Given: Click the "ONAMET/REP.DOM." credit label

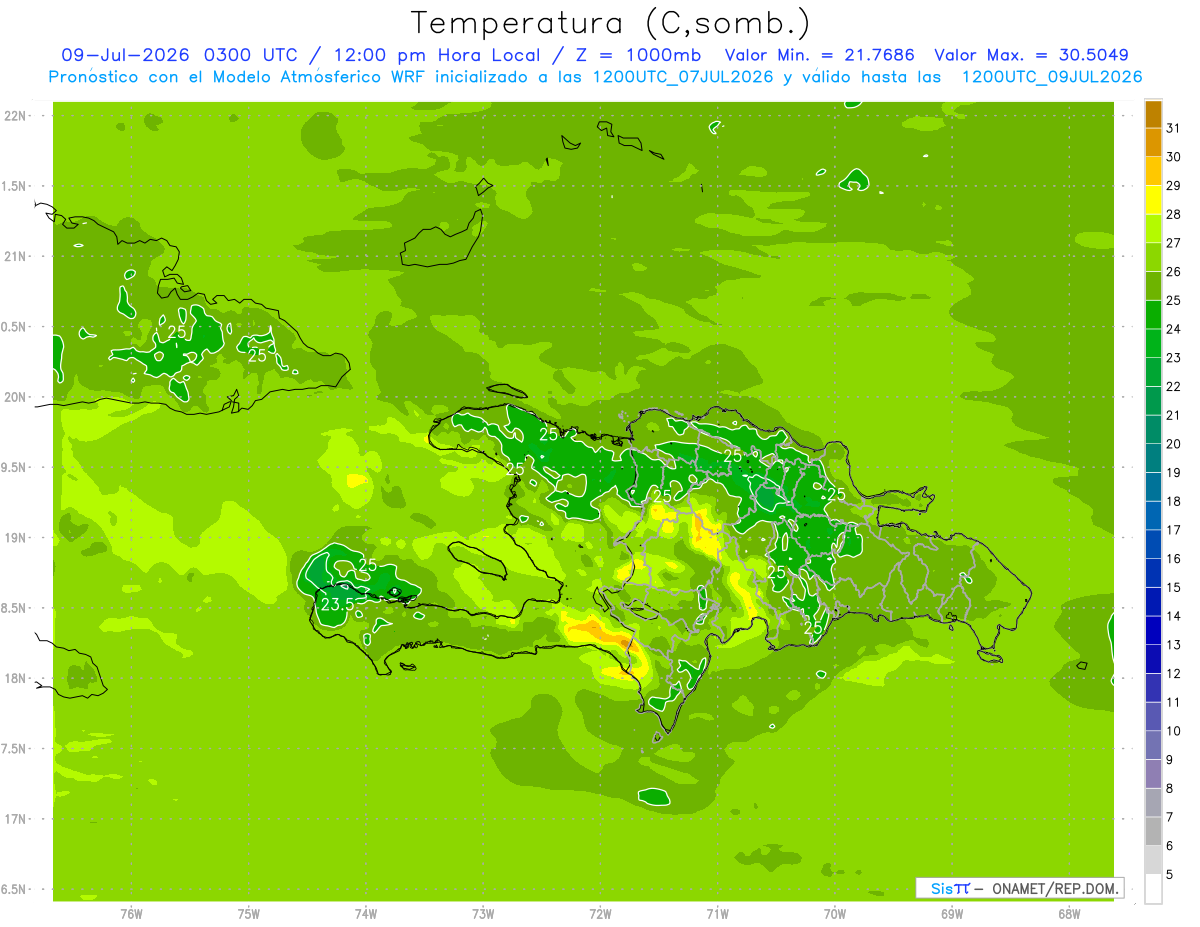Looking at the screenshot, I should pos(1055,888).
